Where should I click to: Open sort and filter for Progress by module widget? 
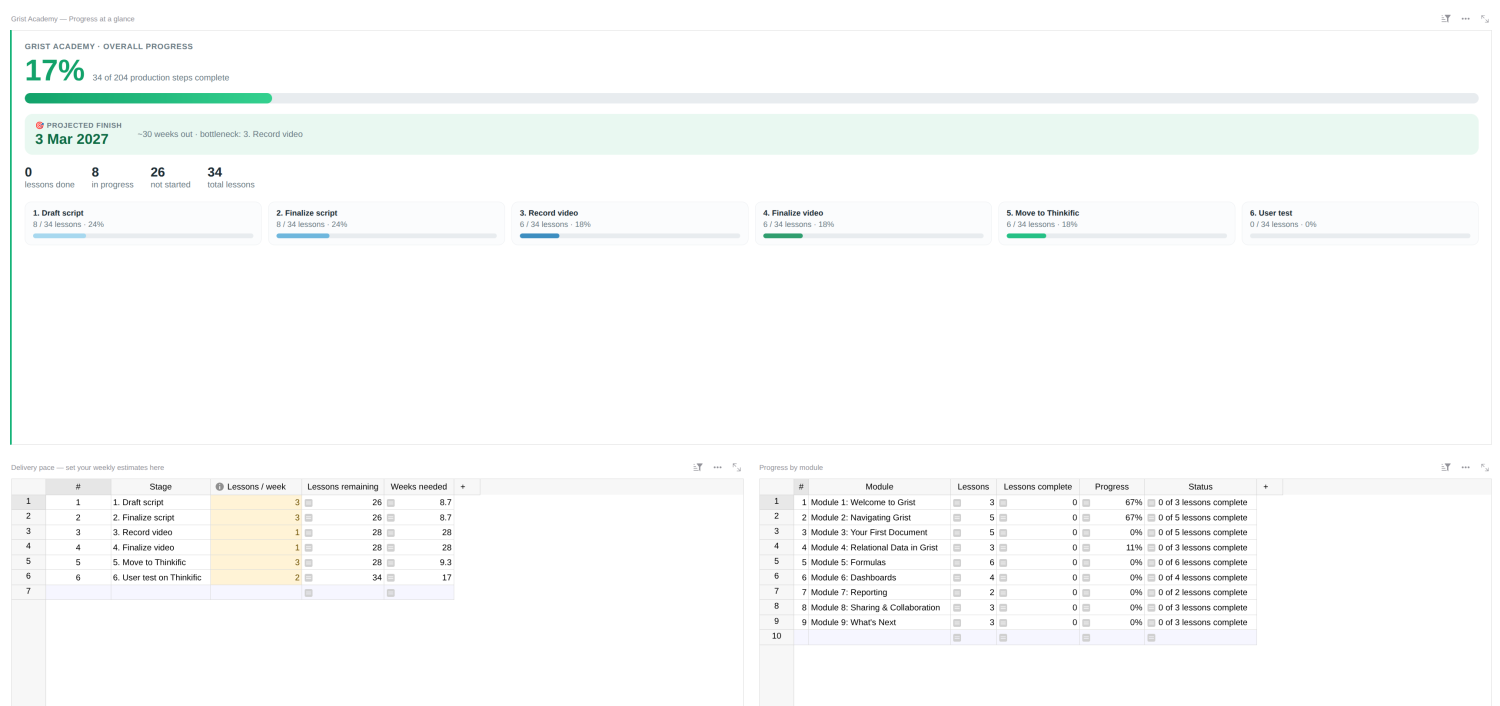pyautogui.click(x=1446, y=467)
